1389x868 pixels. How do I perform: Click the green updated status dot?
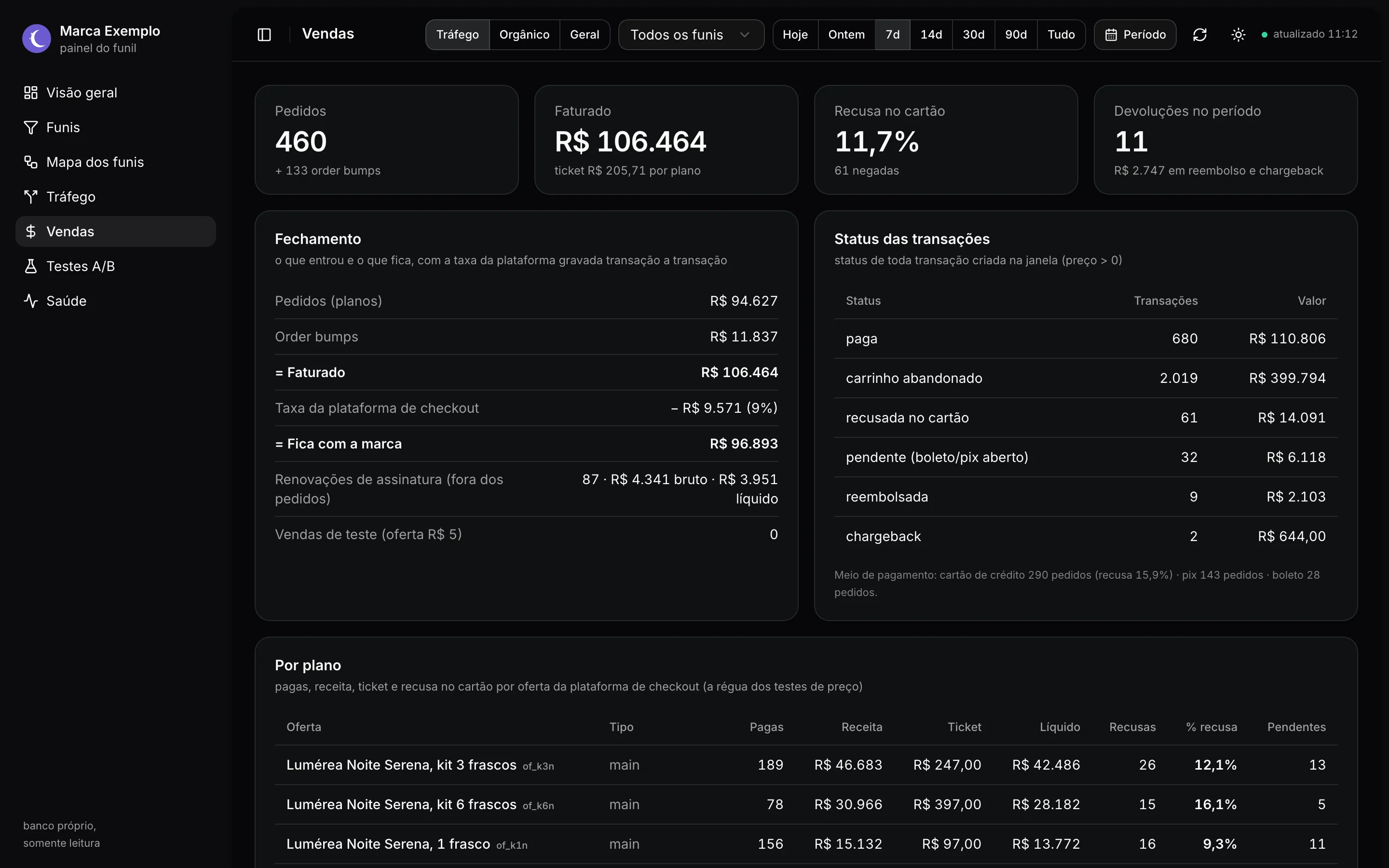coord(1265,34)
